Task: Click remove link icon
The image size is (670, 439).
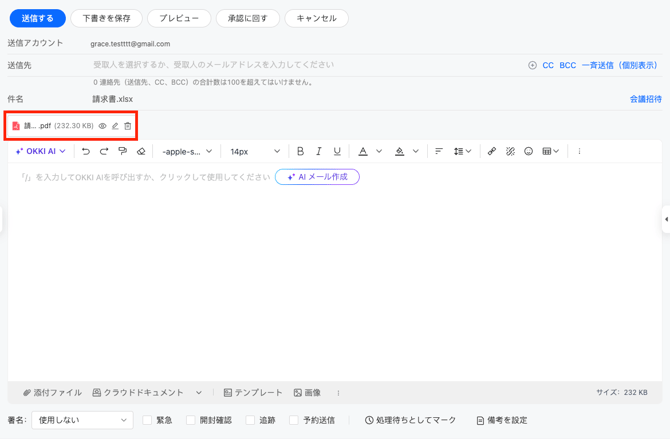Action: pos(510,151)
